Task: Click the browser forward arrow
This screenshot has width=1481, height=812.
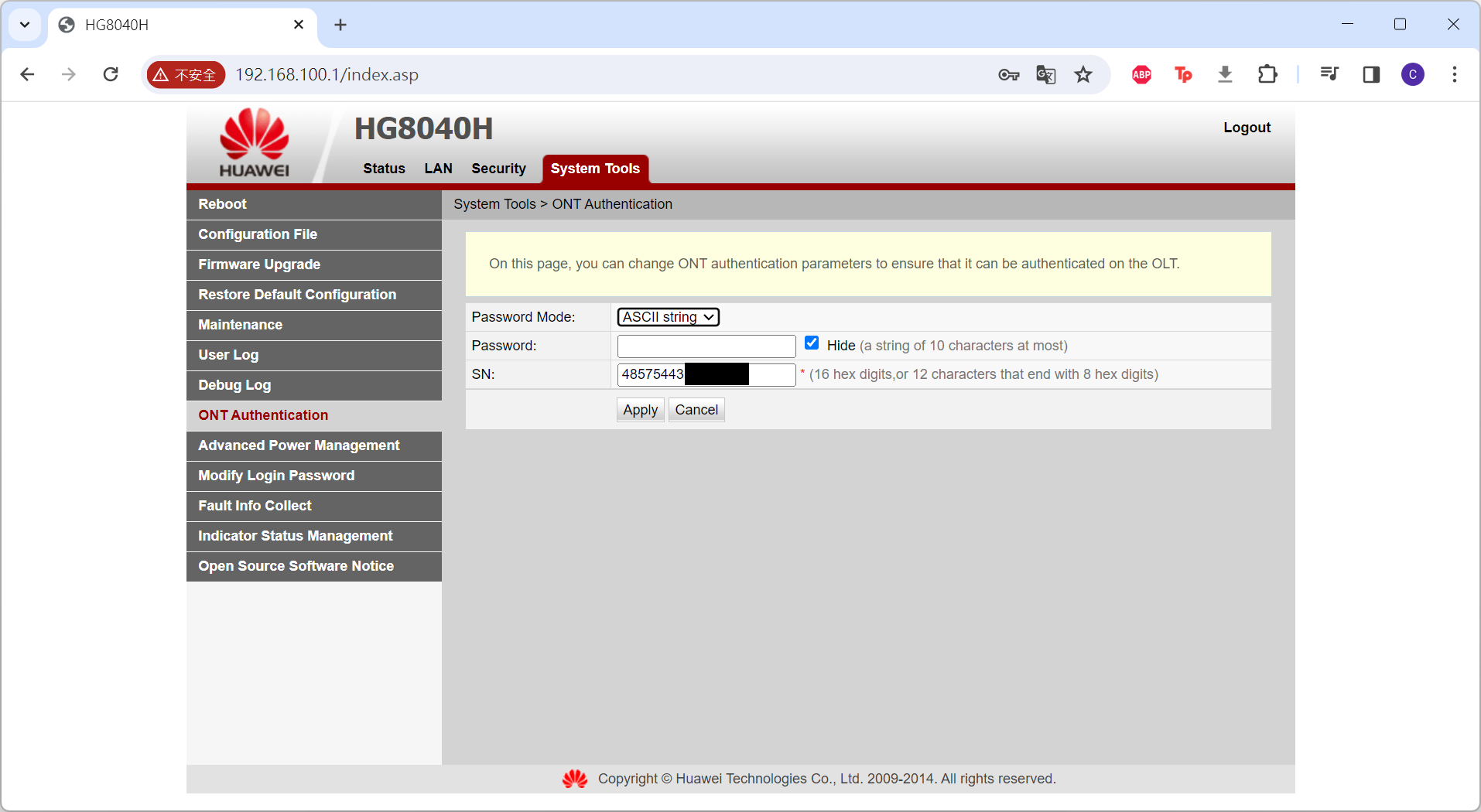Action: tap(69, 74)
